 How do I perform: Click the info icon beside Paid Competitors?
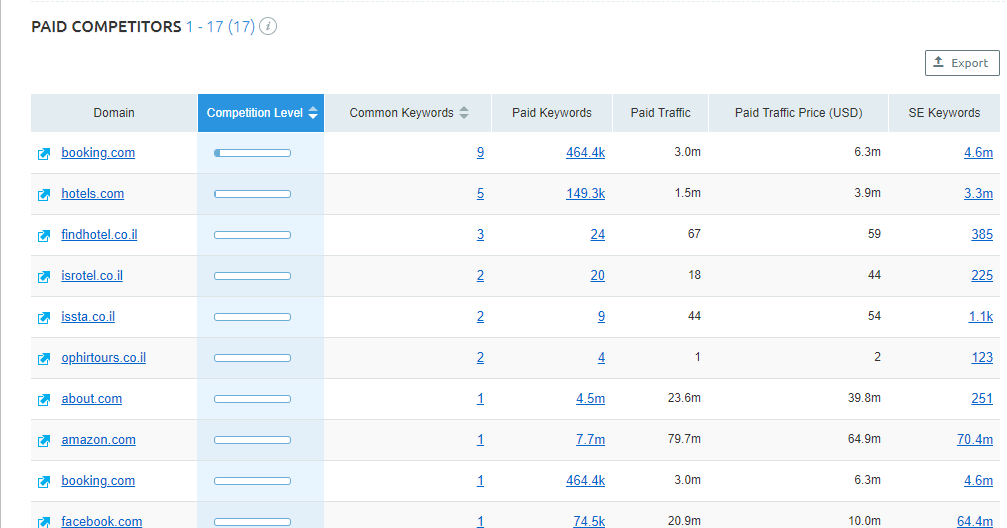coord(268,26)
